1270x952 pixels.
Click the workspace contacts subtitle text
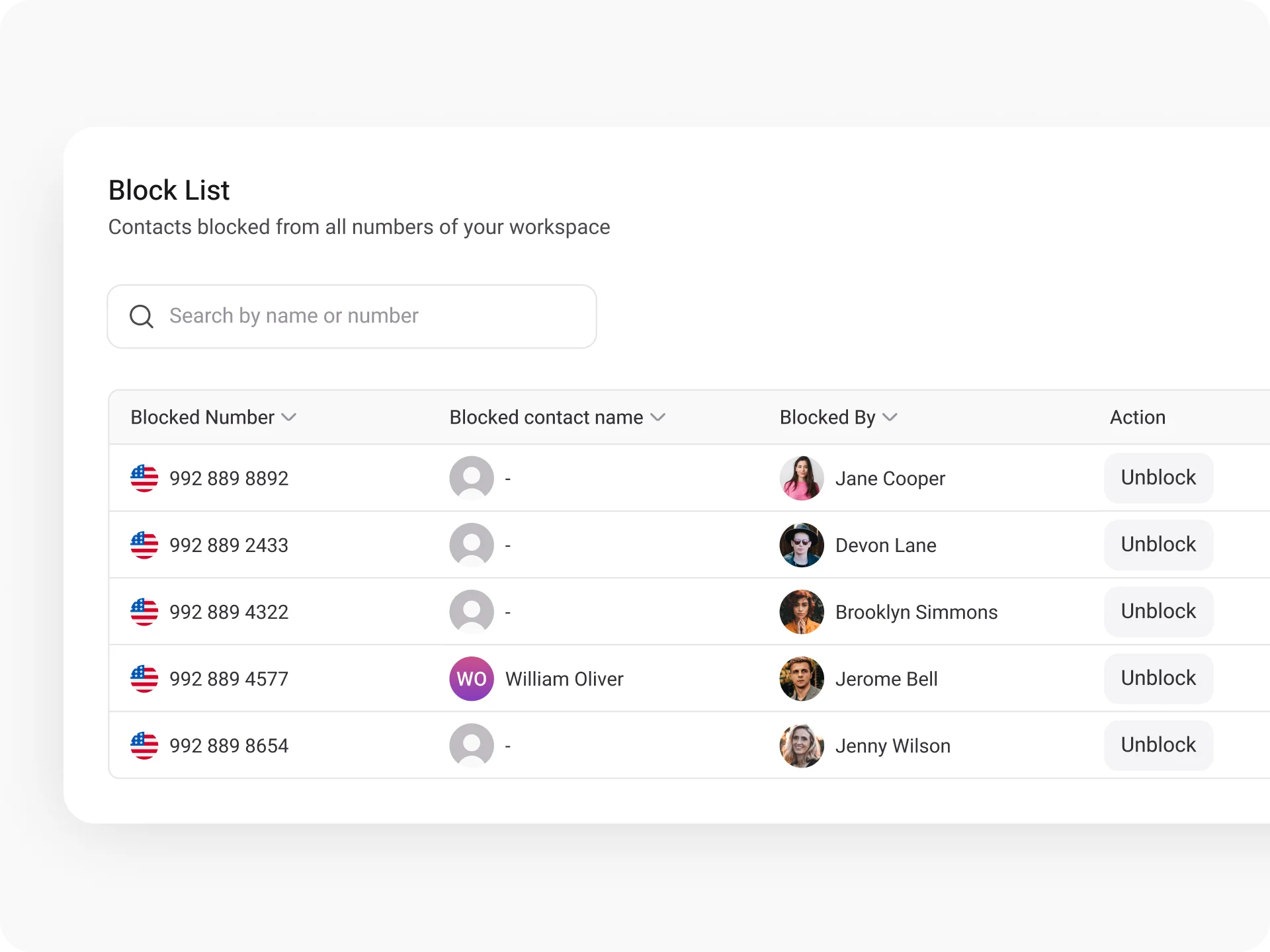359,227
